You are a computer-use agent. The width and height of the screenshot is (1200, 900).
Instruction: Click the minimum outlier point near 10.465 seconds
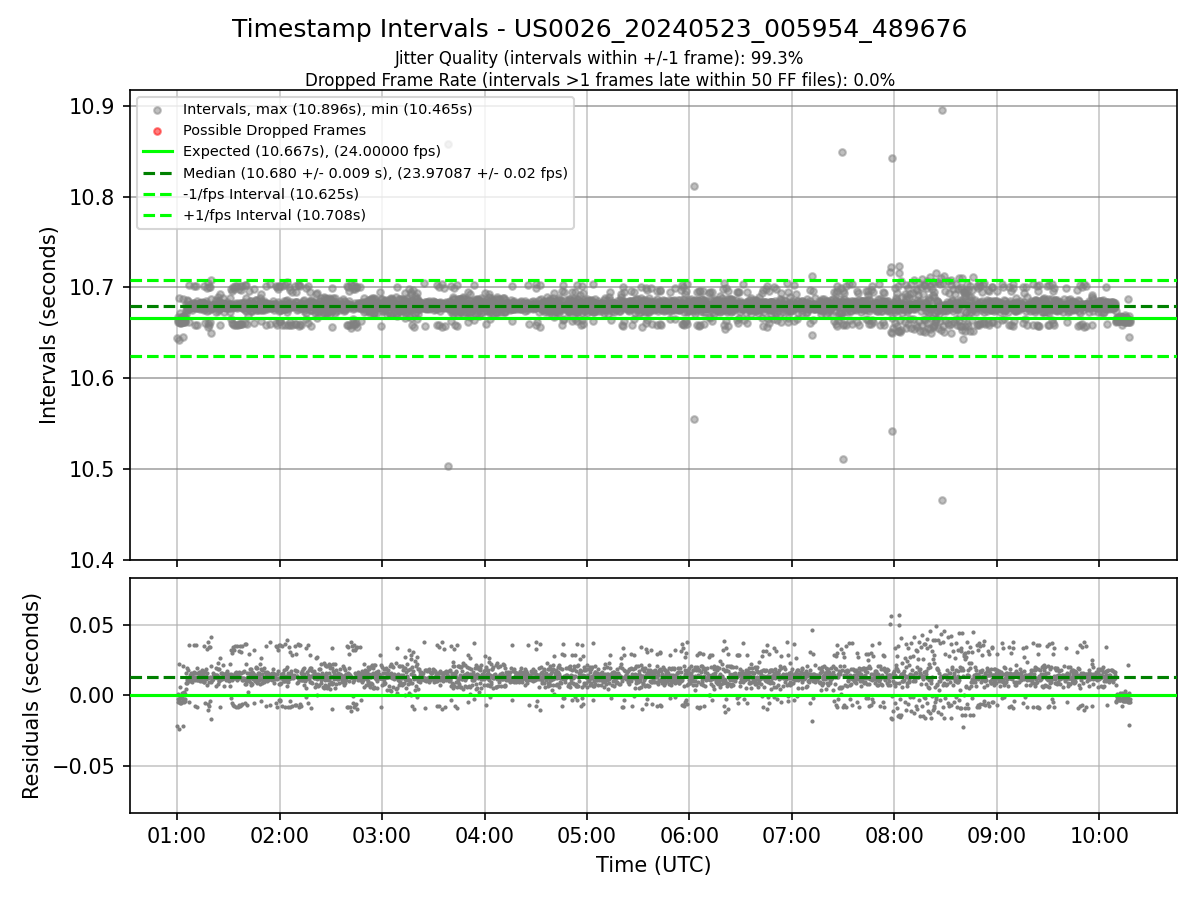tap(942, 500)
